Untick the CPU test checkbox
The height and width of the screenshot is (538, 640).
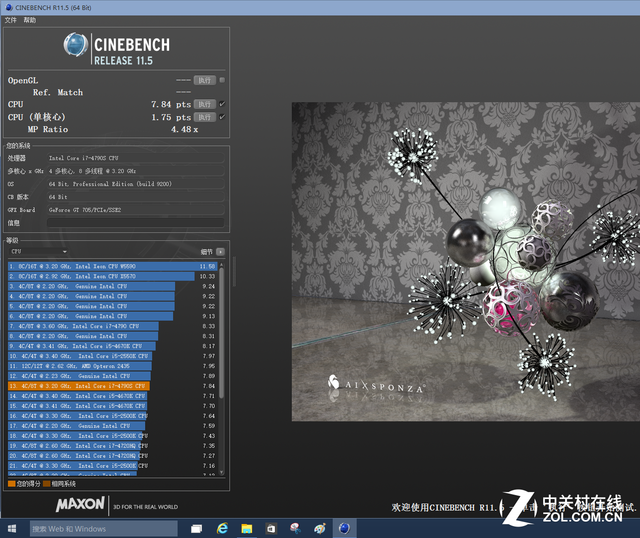coord(222,104)
